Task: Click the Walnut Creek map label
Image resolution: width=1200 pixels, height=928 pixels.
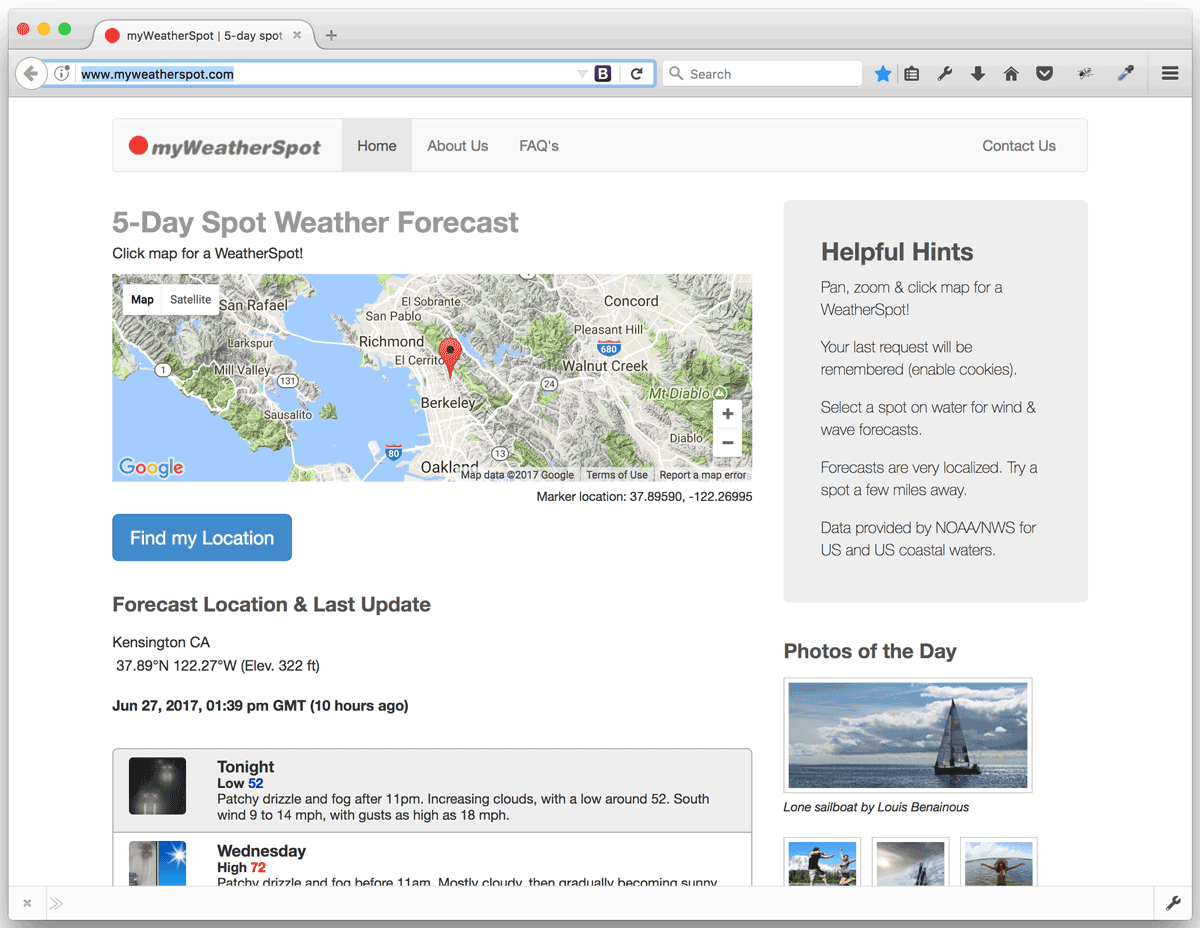Action: click(605, 366)
